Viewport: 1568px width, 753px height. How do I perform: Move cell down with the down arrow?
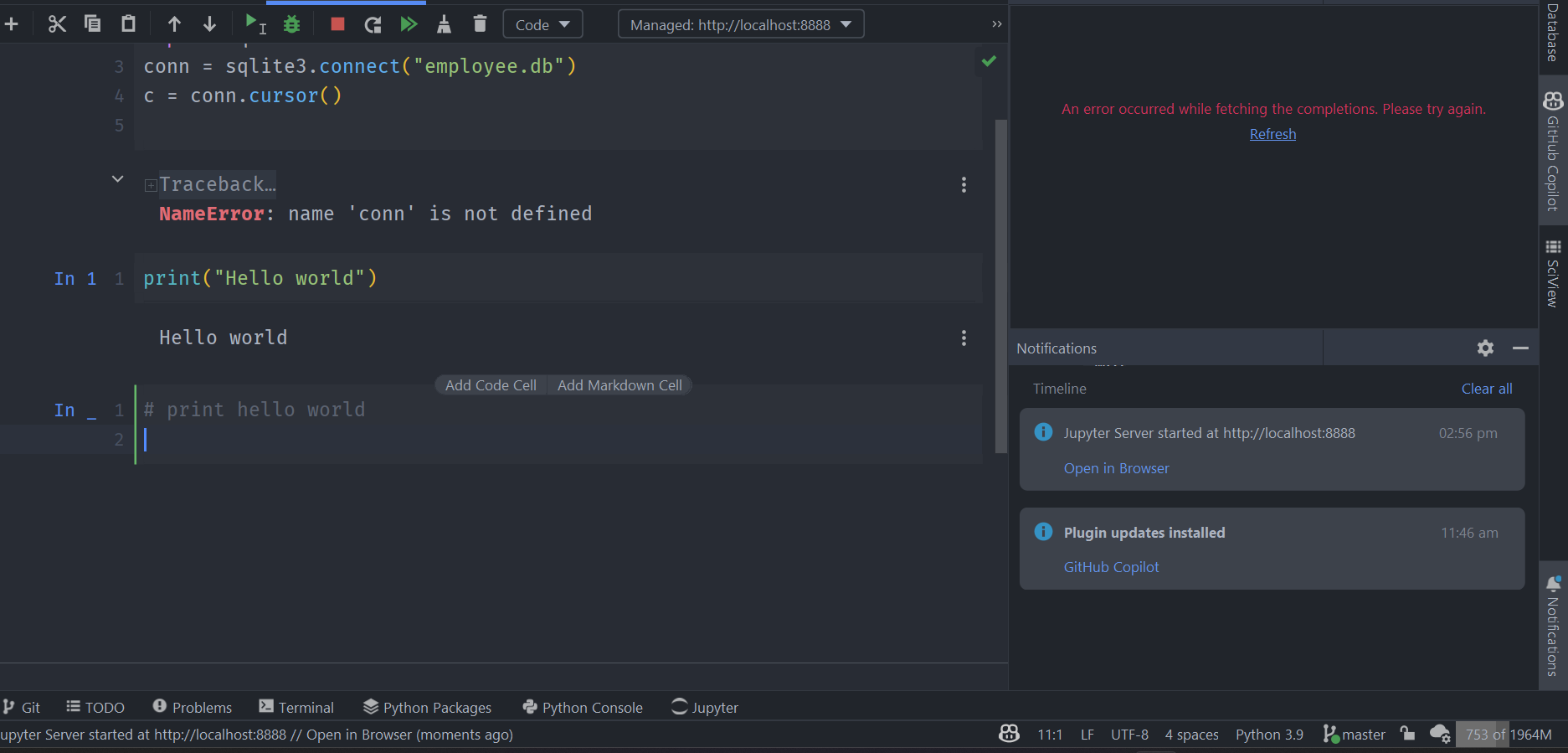(x=209, y=24)
